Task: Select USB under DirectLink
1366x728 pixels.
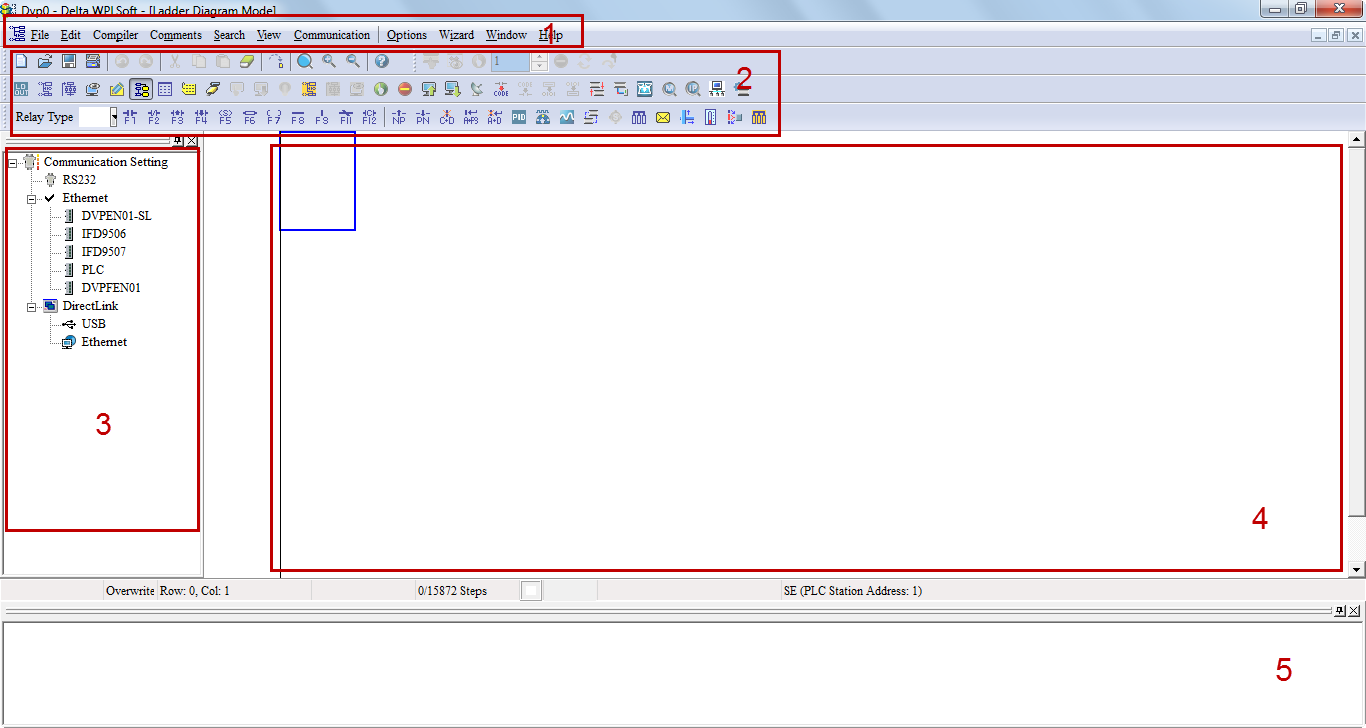Action: [x=93, y=324]
